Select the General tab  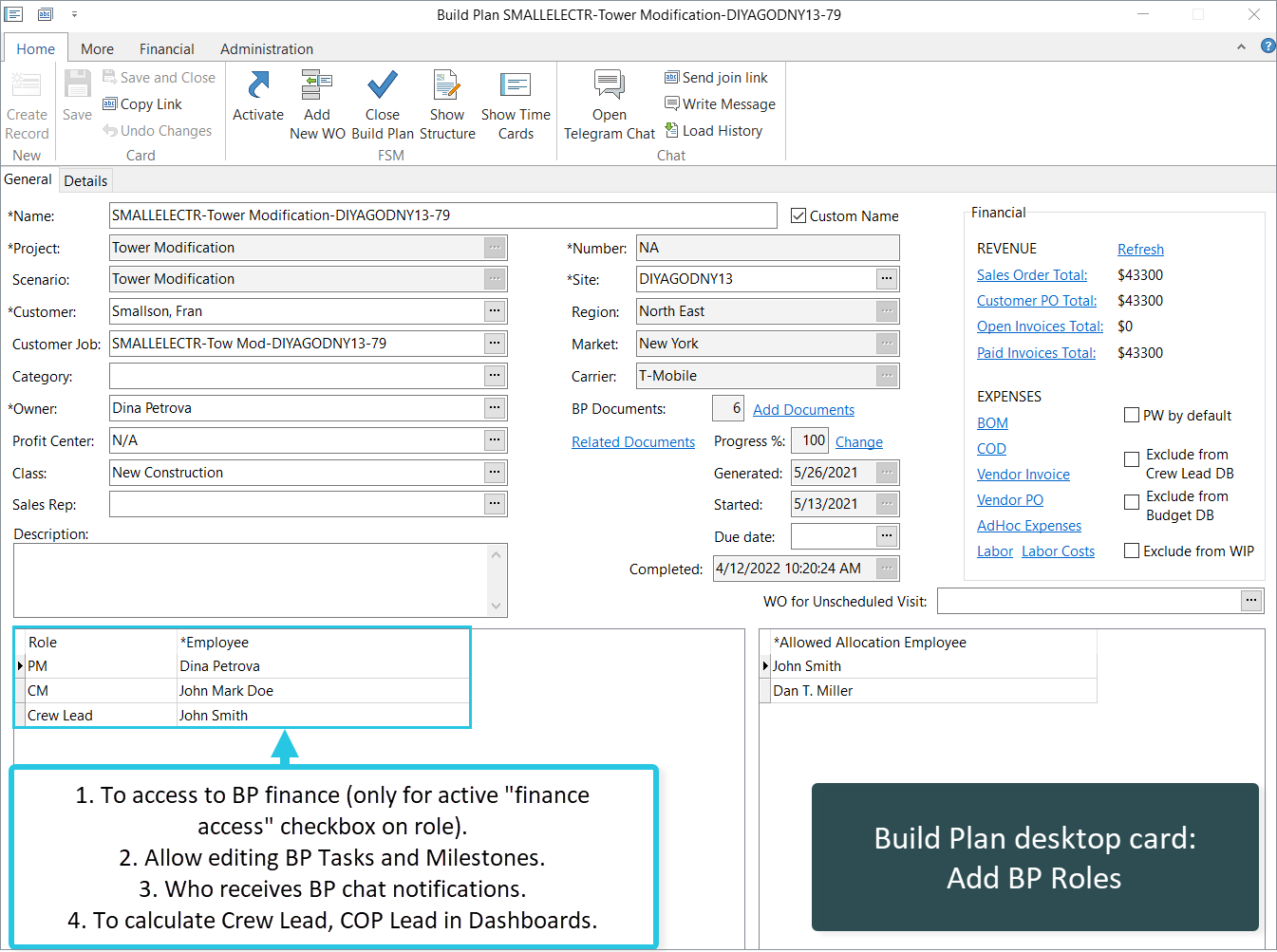28,179
